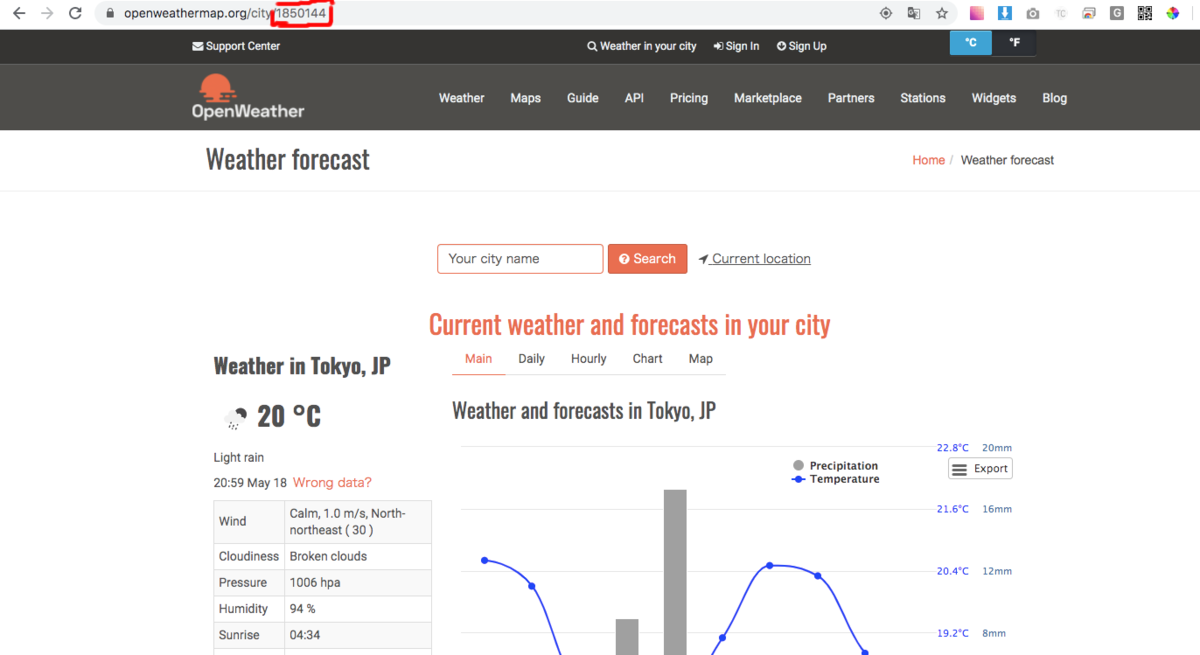Click the Sign Up link
The image size is (1200, 655).
click(801, 46)
